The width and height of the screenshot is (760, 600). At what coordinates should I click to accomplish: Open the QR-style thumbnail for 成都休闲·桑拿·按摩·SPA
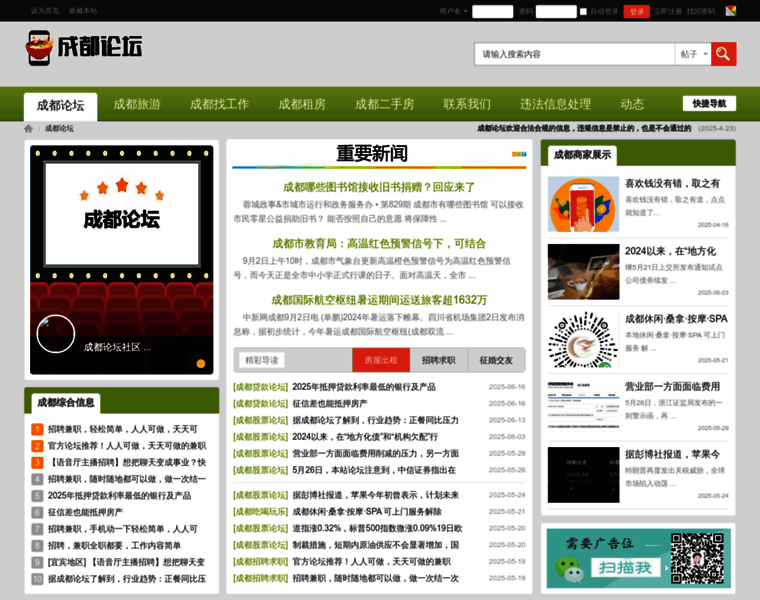(584, 340)
